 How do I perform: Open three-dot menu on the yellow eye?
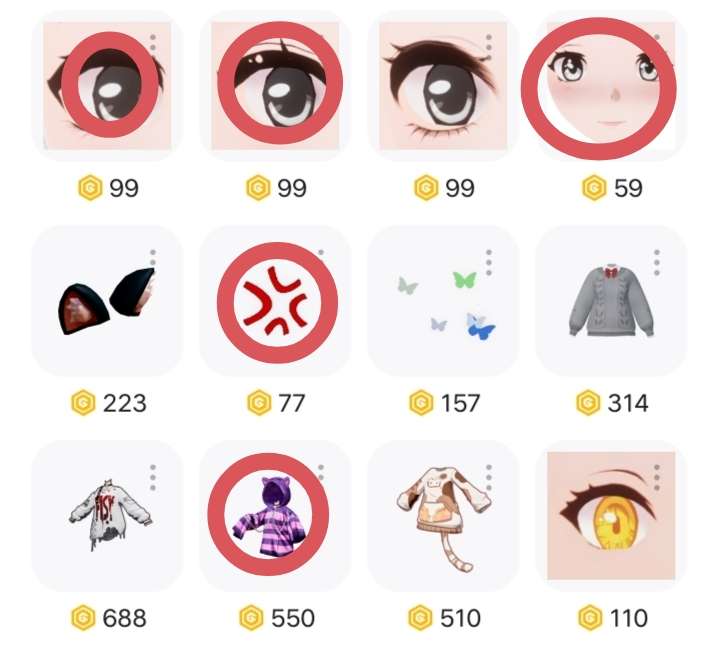pos(657,478)
